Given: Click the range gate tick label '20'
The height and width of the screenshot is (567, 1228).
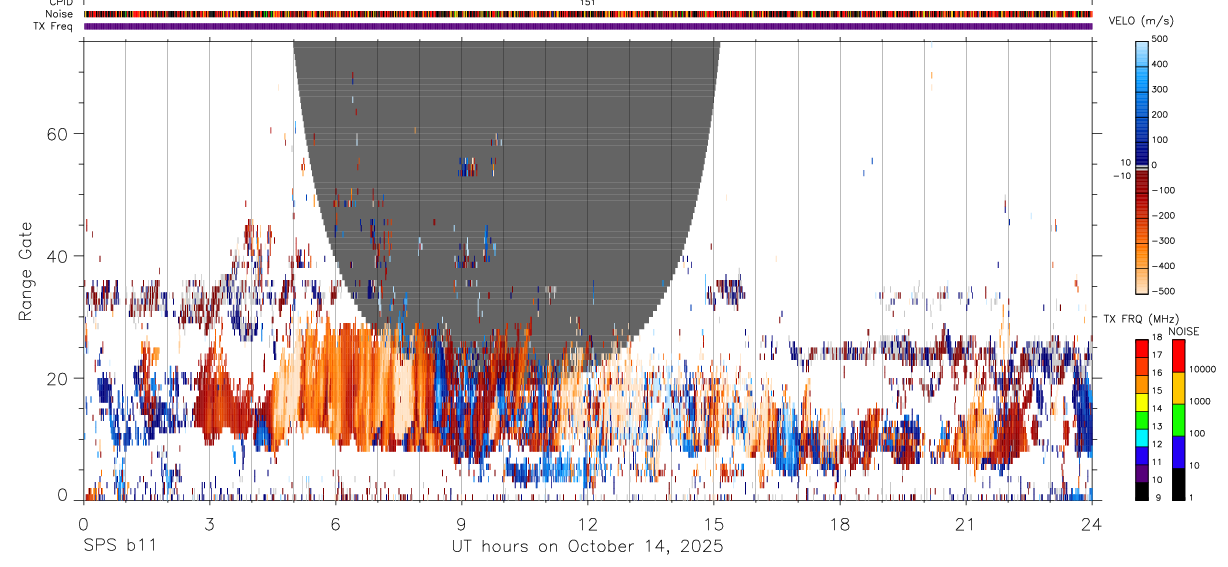Looking at the screenshot, I should tap(57, 378).
